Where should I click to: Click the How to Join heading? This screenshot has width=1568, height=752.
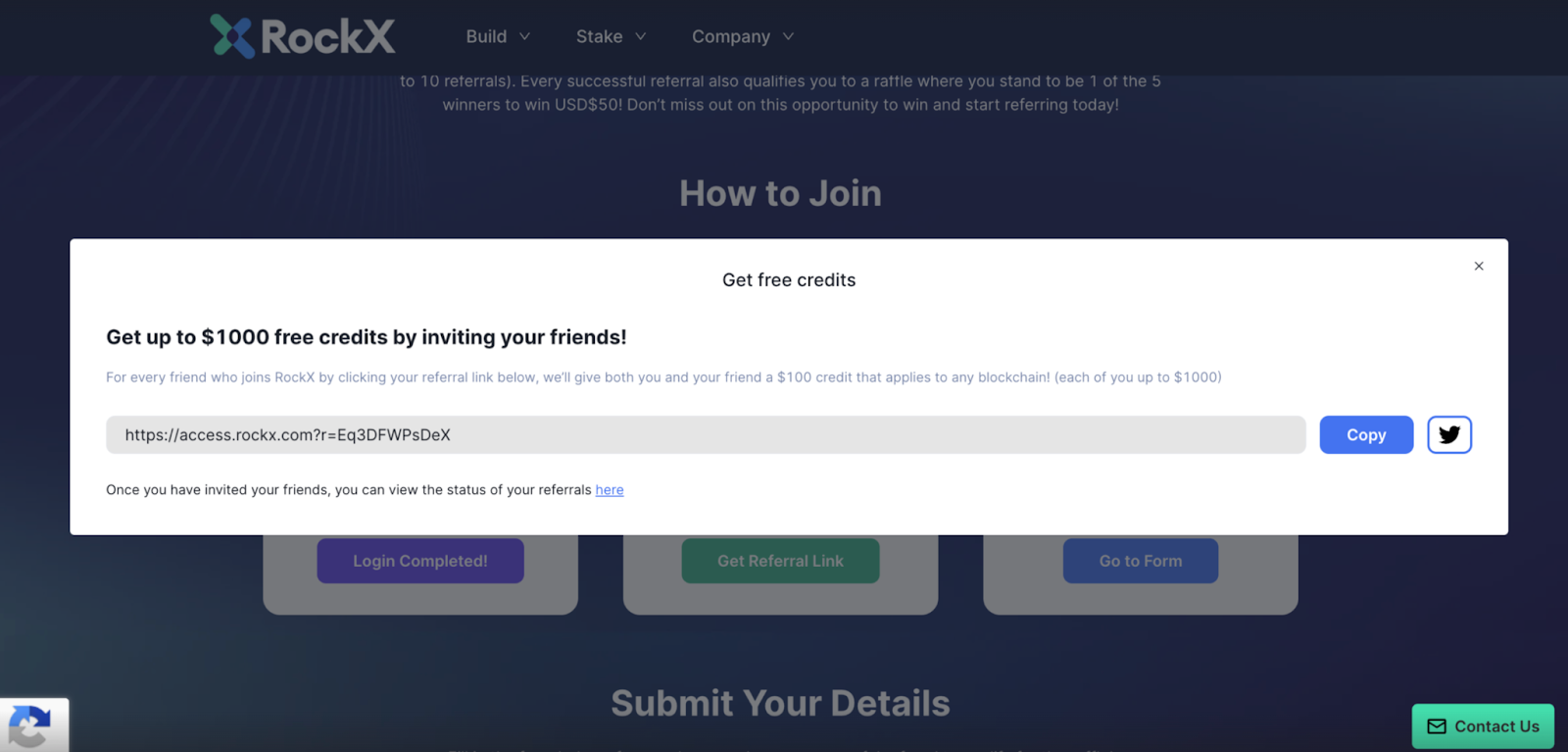(x=780, y=193)
